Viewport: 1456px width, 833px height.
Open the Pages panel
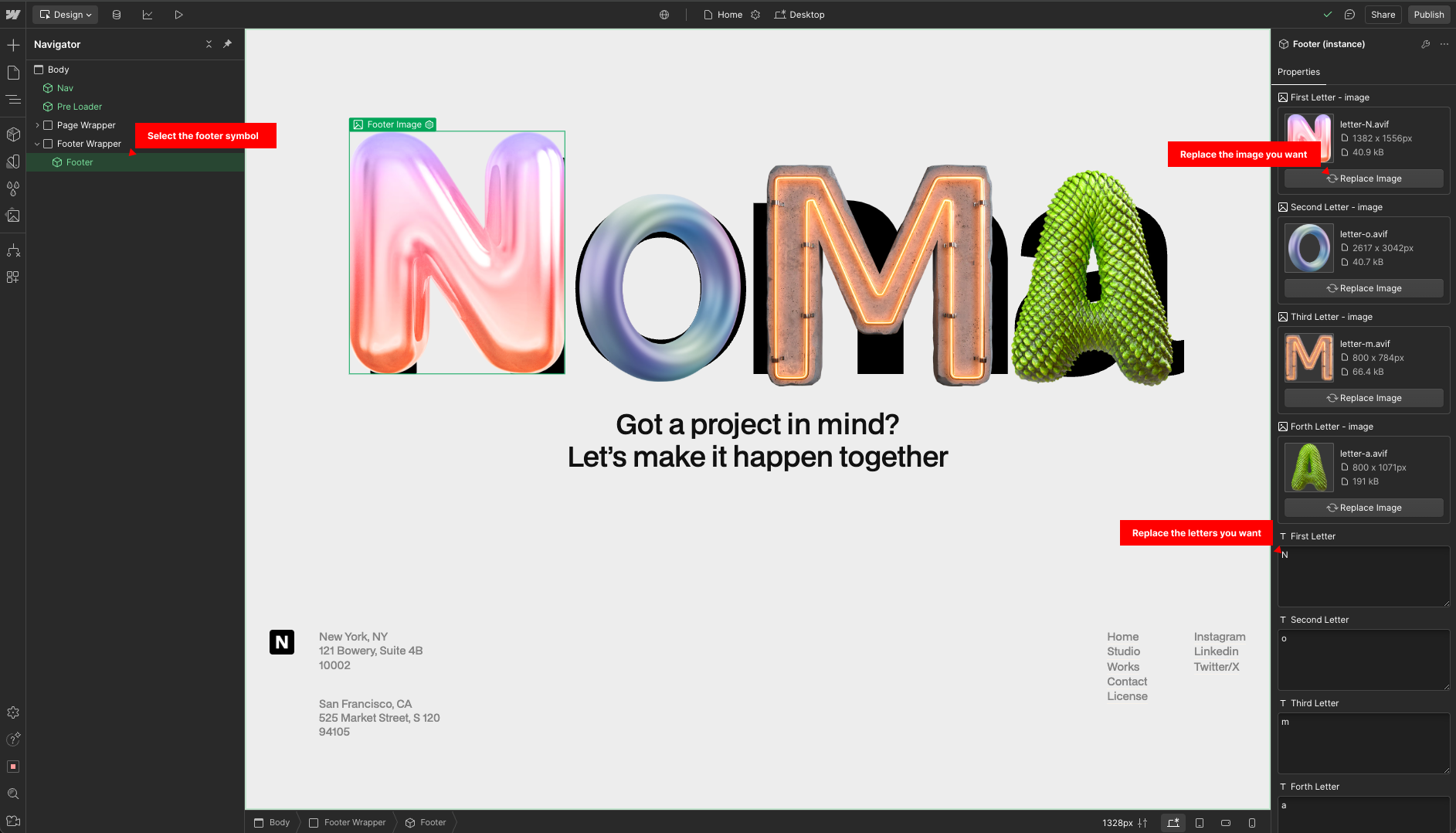13,73
